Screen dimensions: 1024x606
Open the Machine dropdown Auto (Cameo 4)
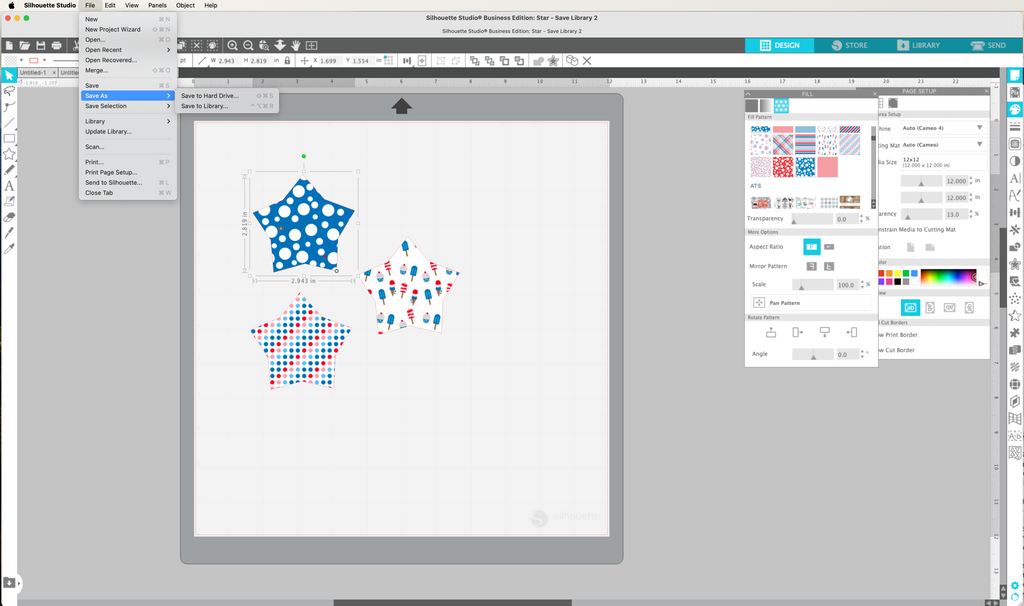tap(941, 128)
